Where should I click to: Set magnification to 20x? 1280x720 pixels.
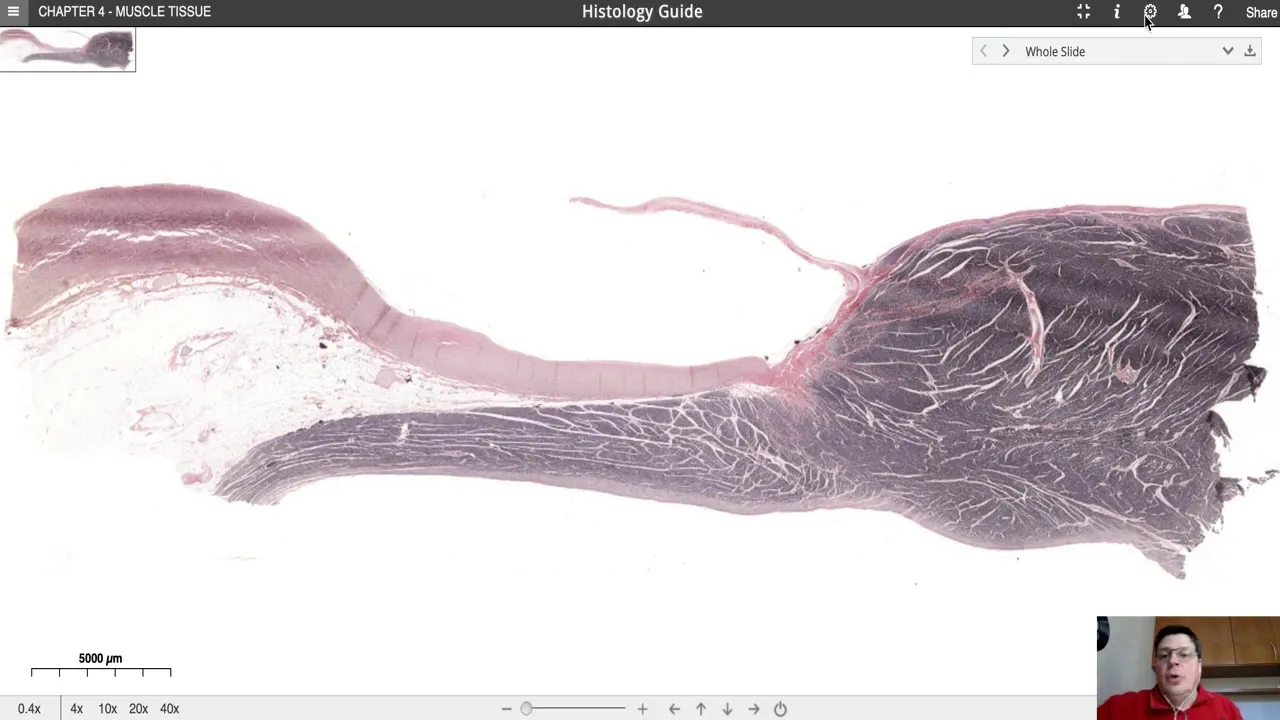pyautogui.click(x=138, y=708)
